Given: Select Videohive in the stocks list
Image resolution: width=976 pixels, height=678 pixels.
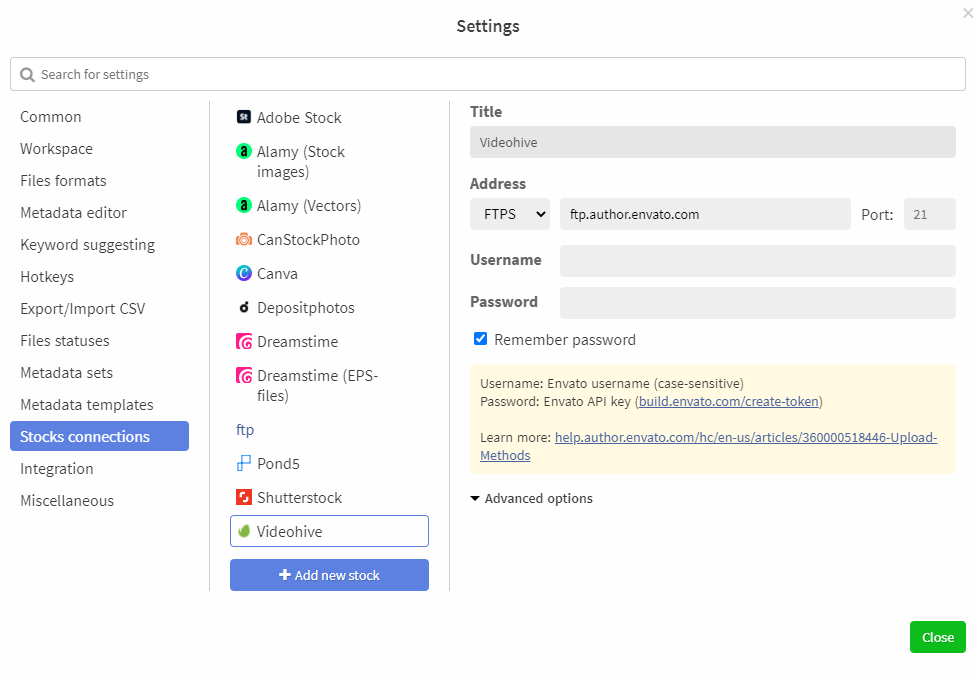Looking at the screenshot, I should click(329, 531).
